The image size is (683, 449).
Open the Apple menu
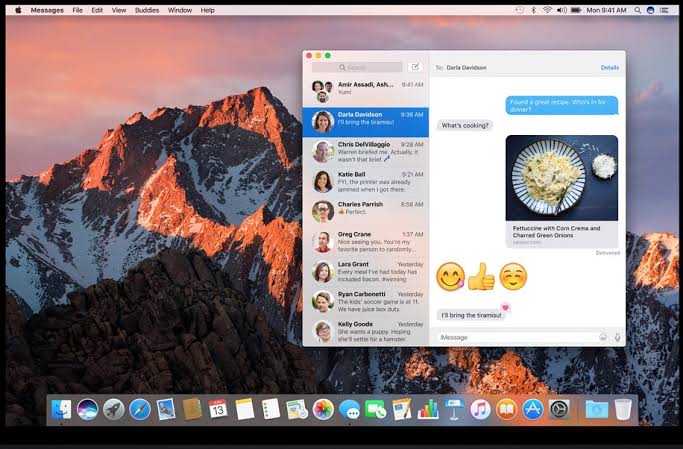click(18, 10)
